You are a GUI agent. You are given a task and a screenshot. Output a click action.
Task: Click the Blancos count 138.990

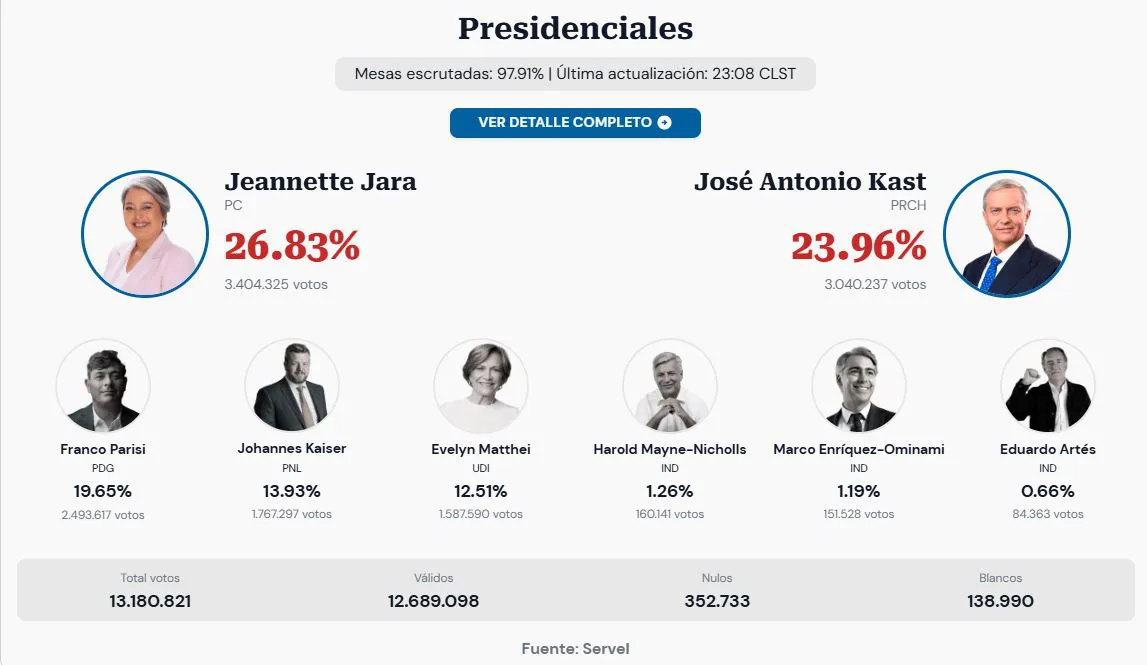point(1001,601)
